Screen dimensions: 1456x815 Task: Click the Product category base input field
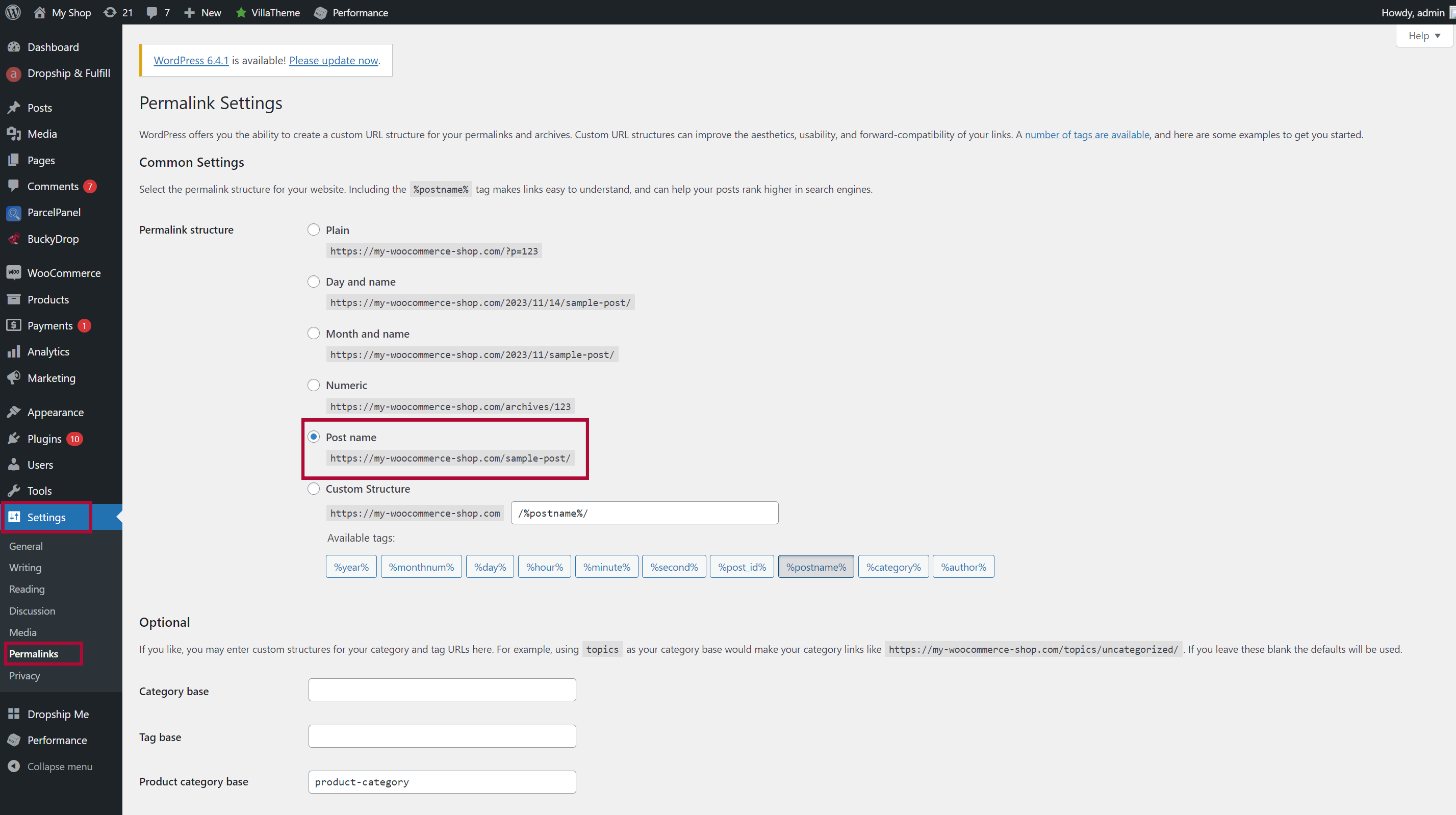pyautogui.click(x=443, y=781)
